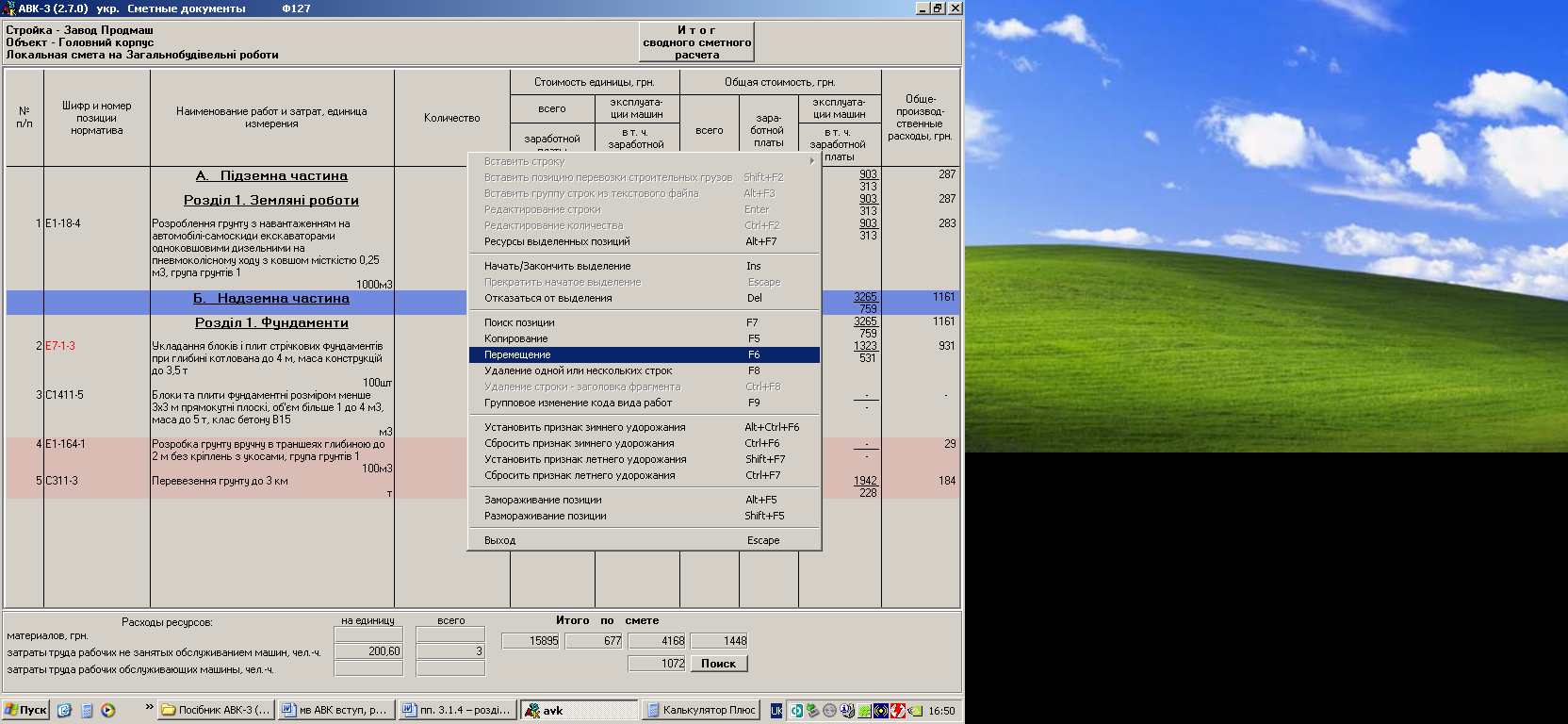
Task: Click the Итог сводного сметного расчета button
Action: [x=696, y=42]
